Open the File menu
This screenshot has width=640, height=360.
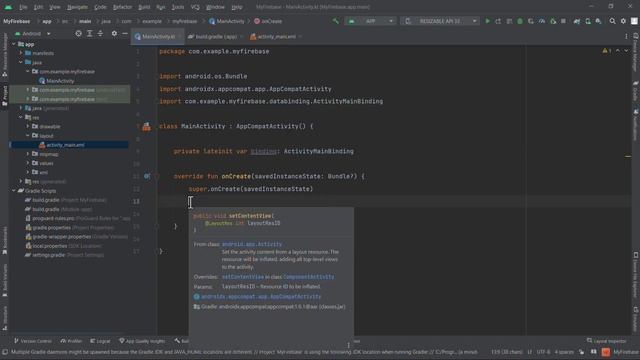[23, 7]
